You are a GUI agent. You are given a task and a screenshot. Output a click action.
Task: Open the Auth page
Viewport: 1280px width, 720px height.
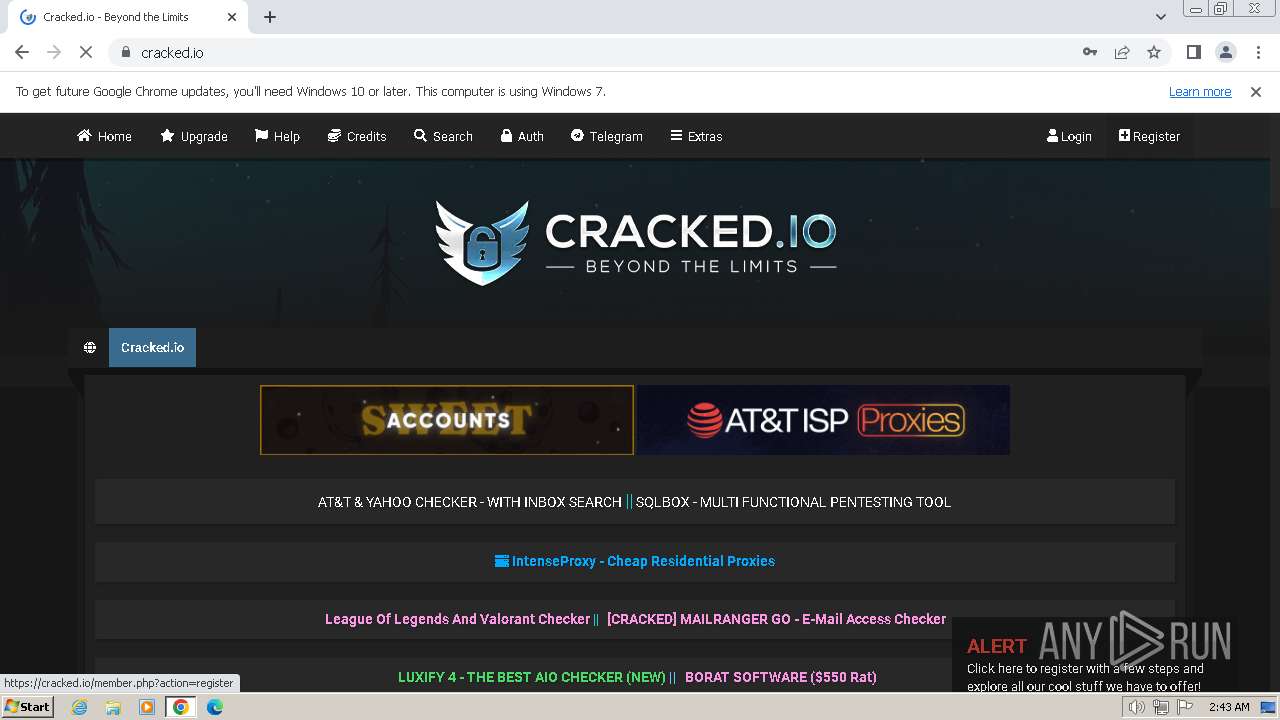522,136
